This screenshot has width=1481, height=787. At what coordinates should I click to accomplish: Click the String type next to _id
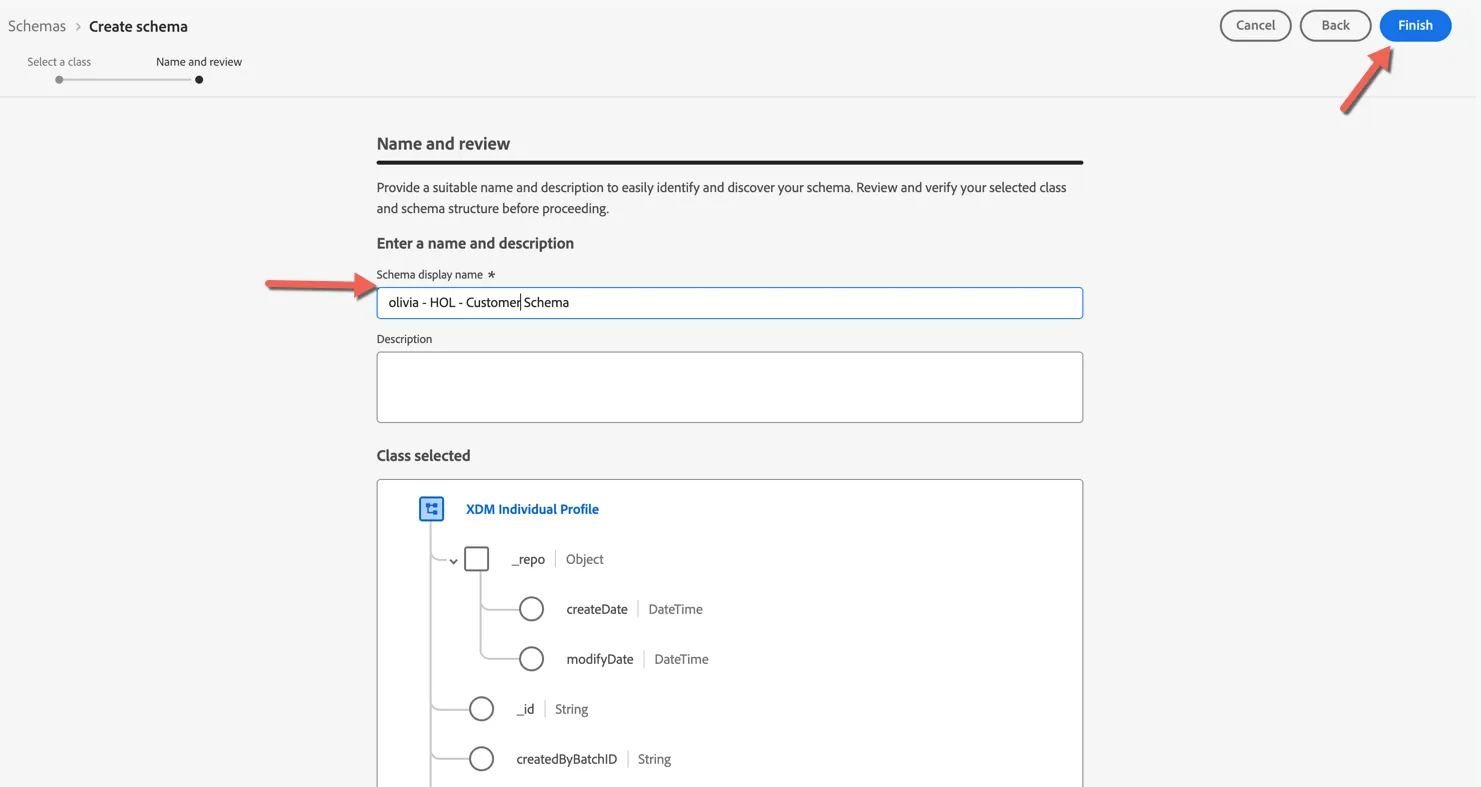click(571, 709)
